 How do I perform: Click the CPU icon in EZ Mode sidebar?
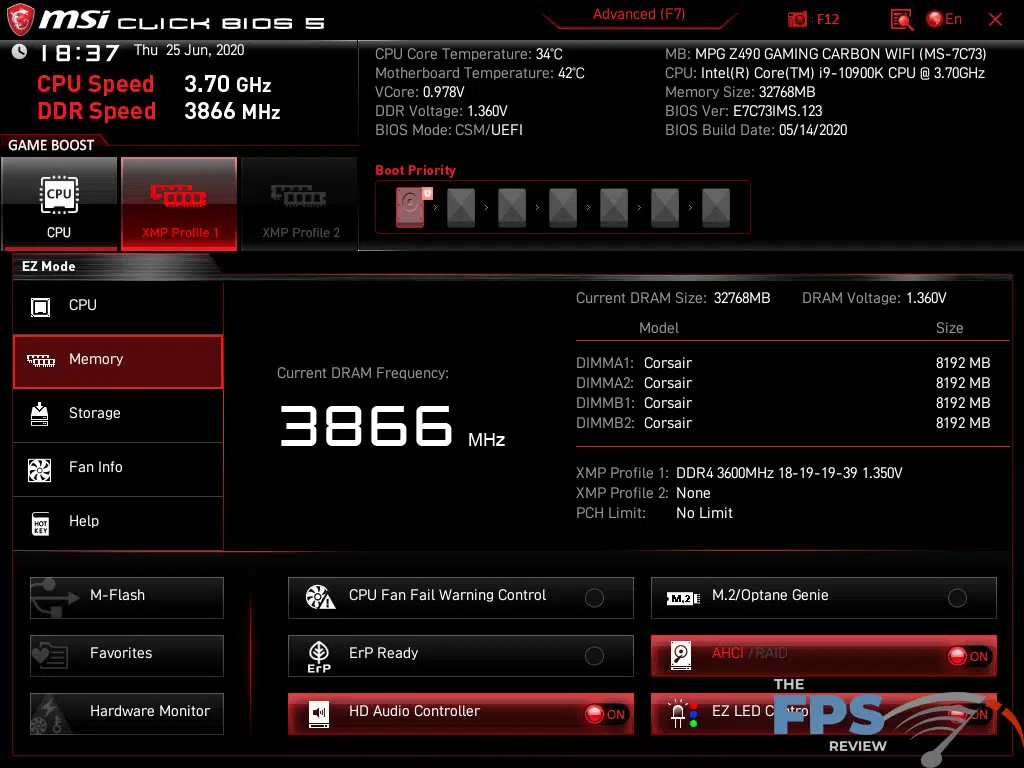pos(40,307)
